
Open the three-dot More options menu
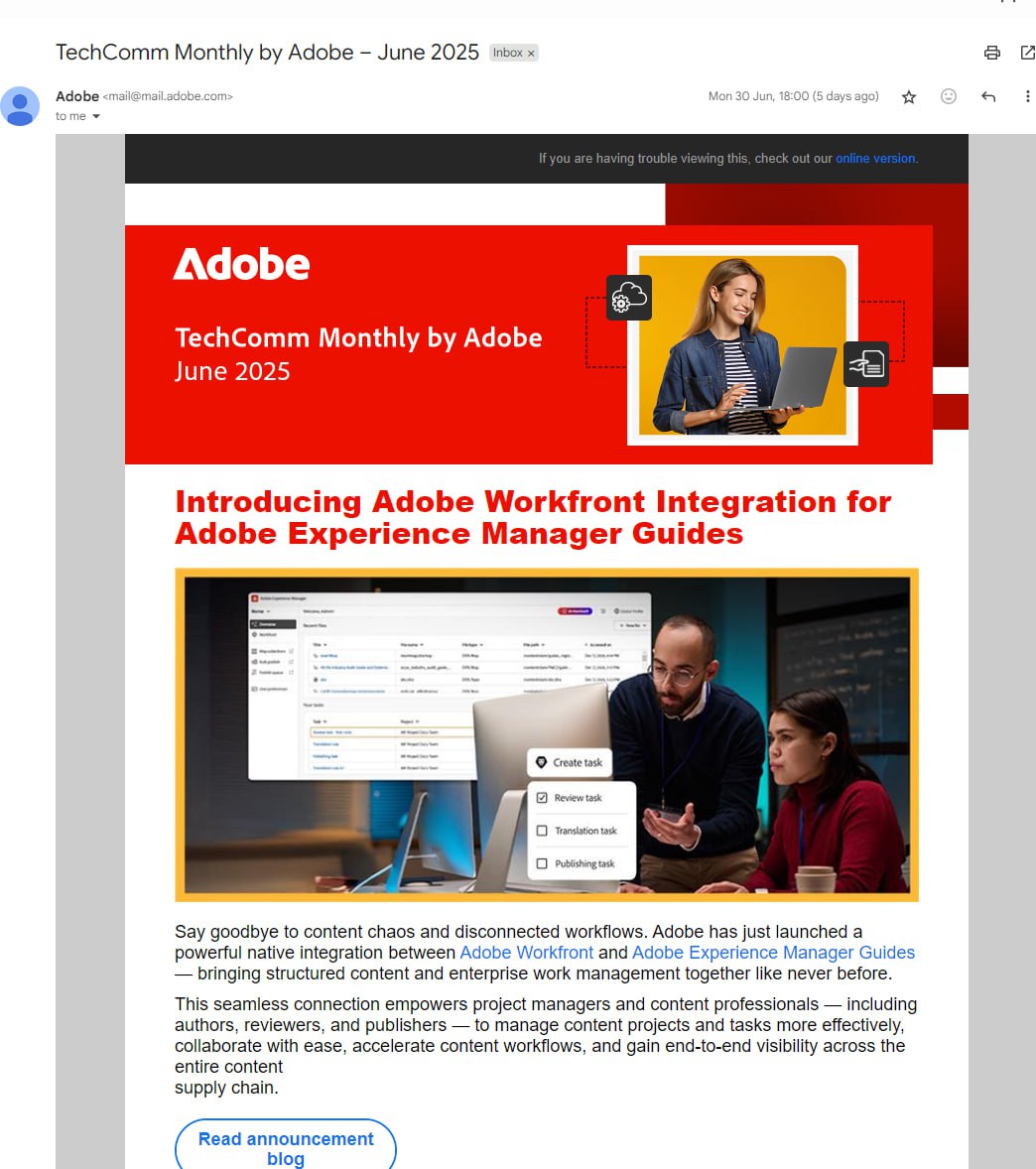1027,96
